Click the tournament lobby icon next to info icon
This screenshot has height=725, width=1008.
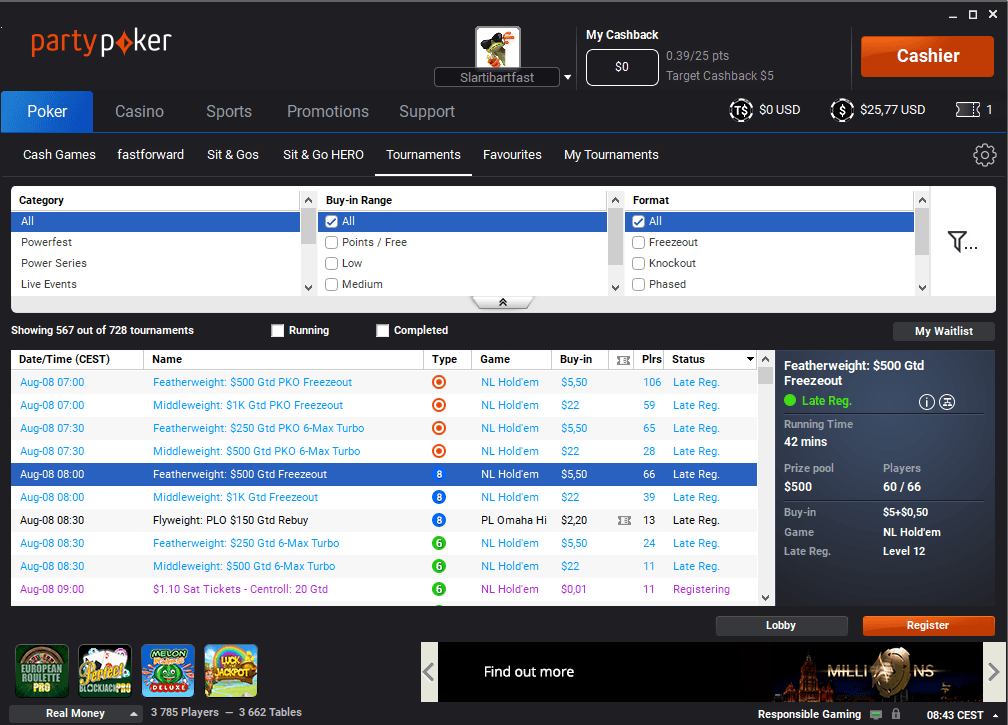tap(947, 402)
